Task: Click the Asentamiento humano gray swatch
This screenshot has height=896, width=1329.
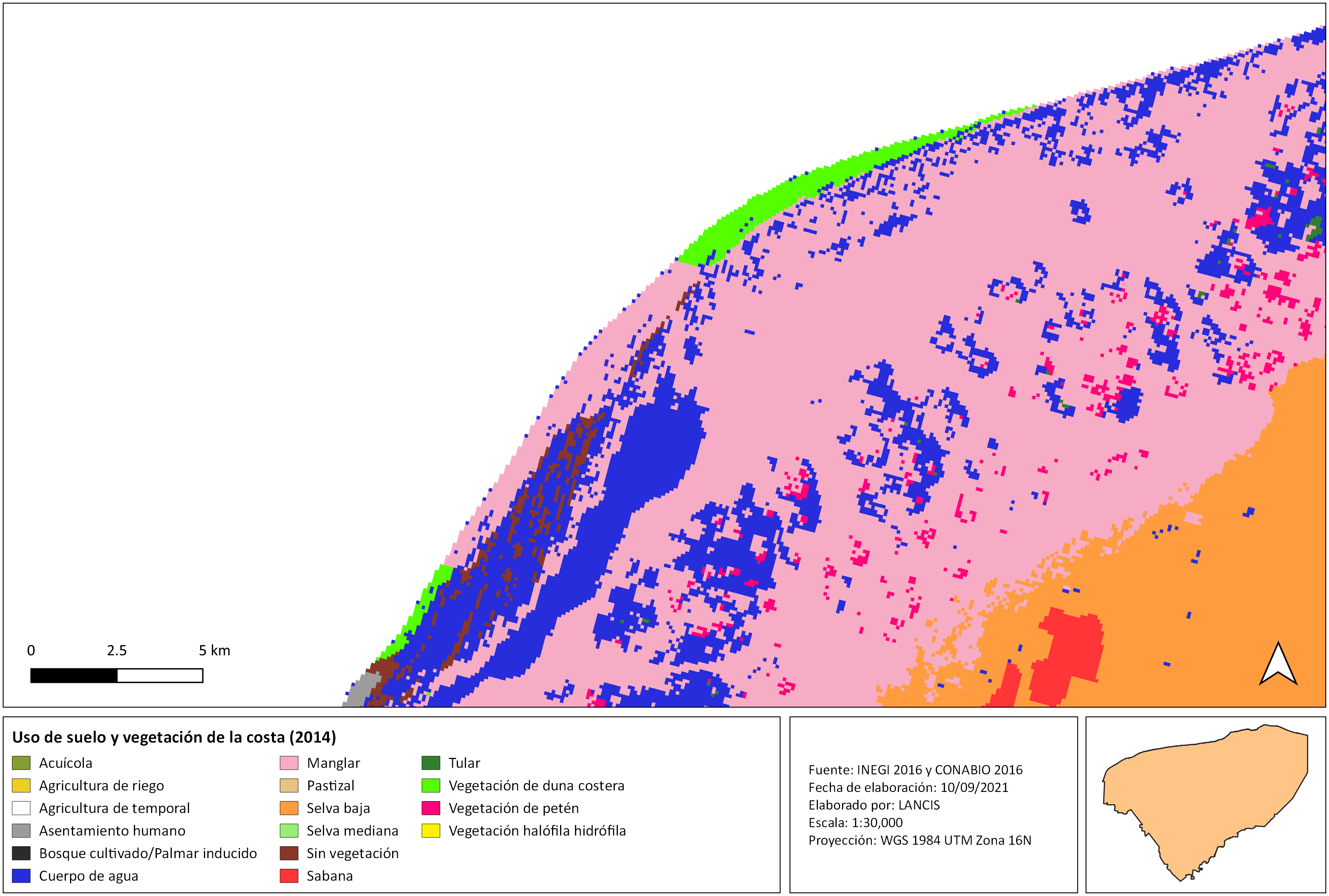Action: 21,831
